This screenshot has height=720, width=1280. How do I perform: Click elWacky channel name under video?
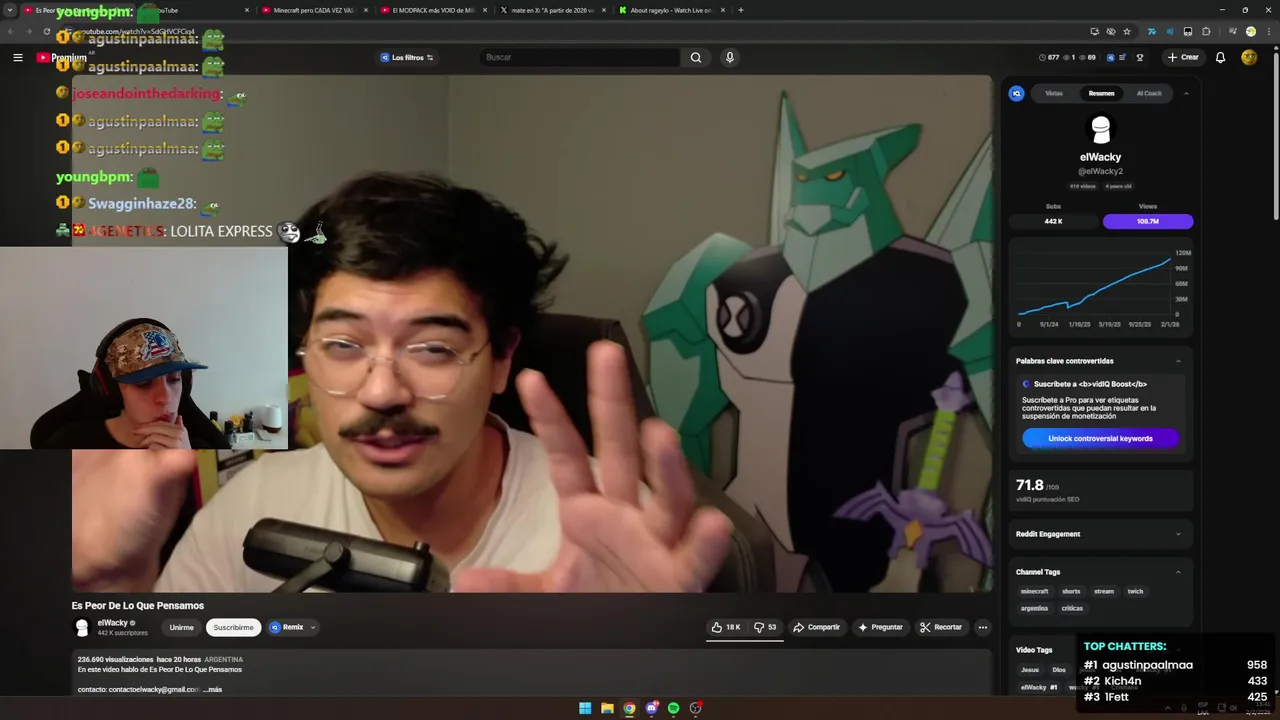click(112, 623)
